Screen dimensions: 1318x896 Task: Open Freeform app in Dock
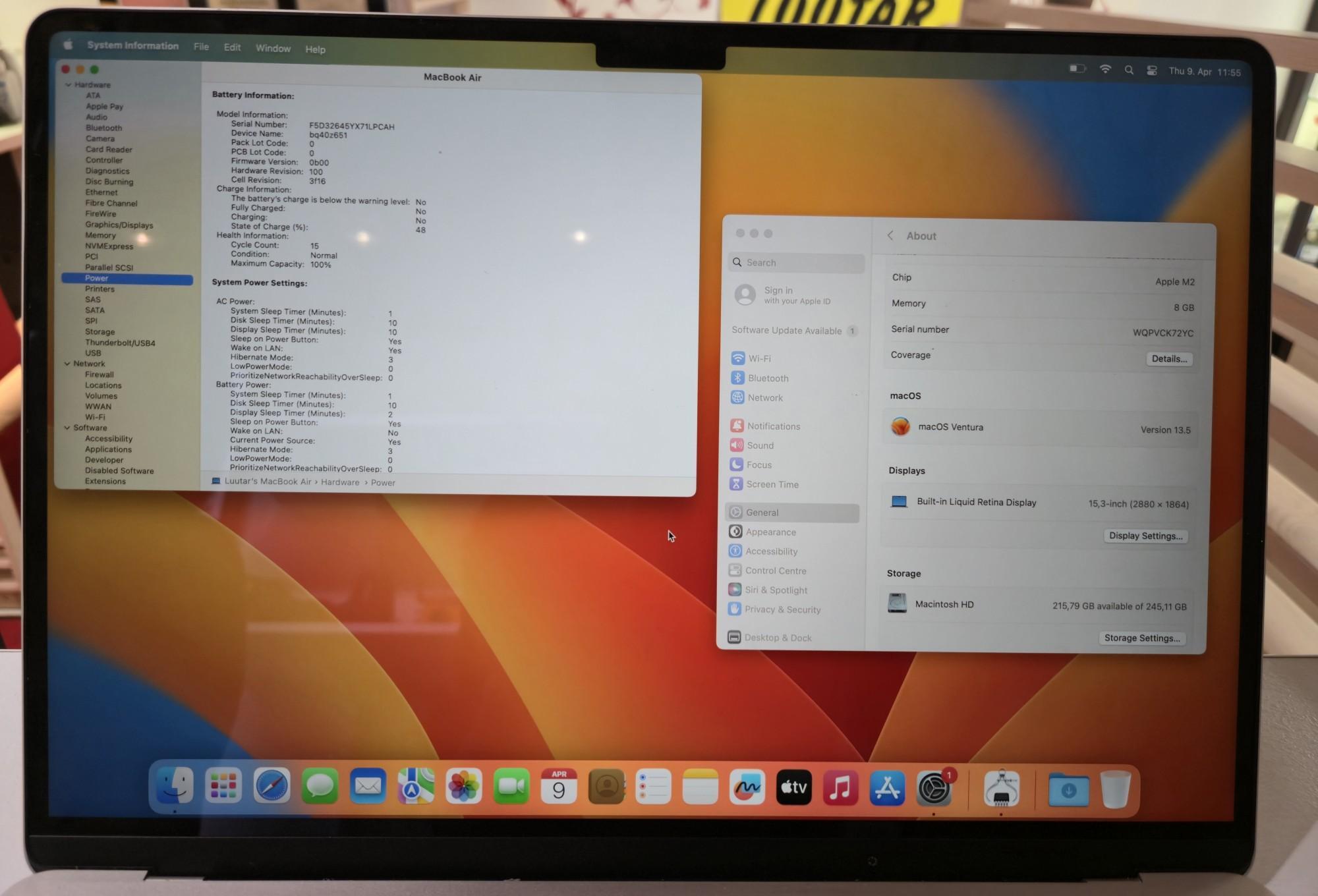point(747,787)
